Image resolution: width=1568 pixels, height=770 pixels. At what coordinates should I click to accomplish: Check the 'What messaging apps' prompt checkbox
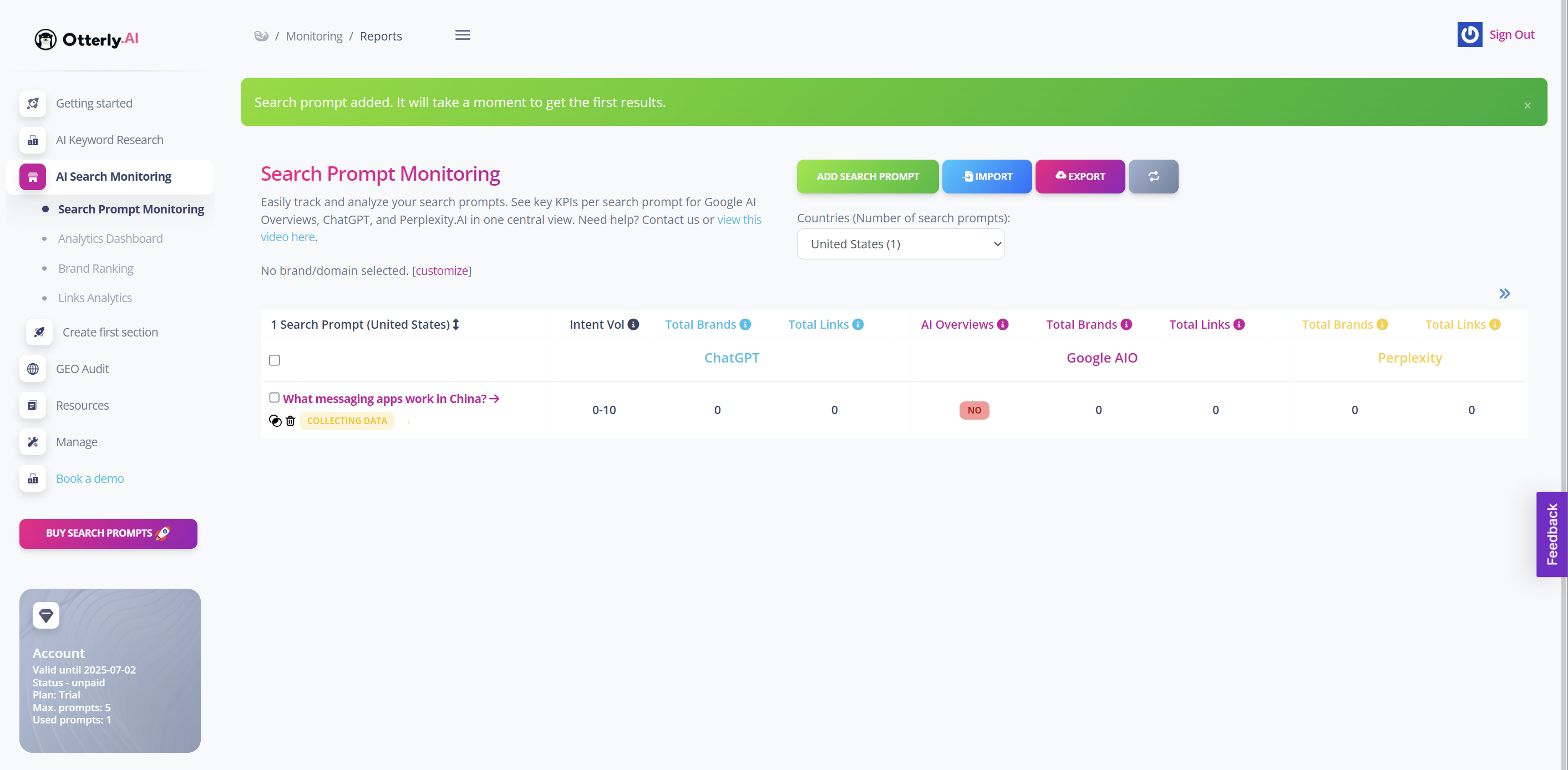(275, 398)
